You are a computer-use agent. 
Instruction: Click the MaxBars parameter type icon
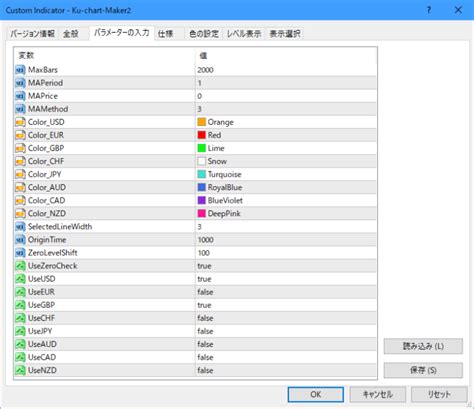[x=20, y=70]
